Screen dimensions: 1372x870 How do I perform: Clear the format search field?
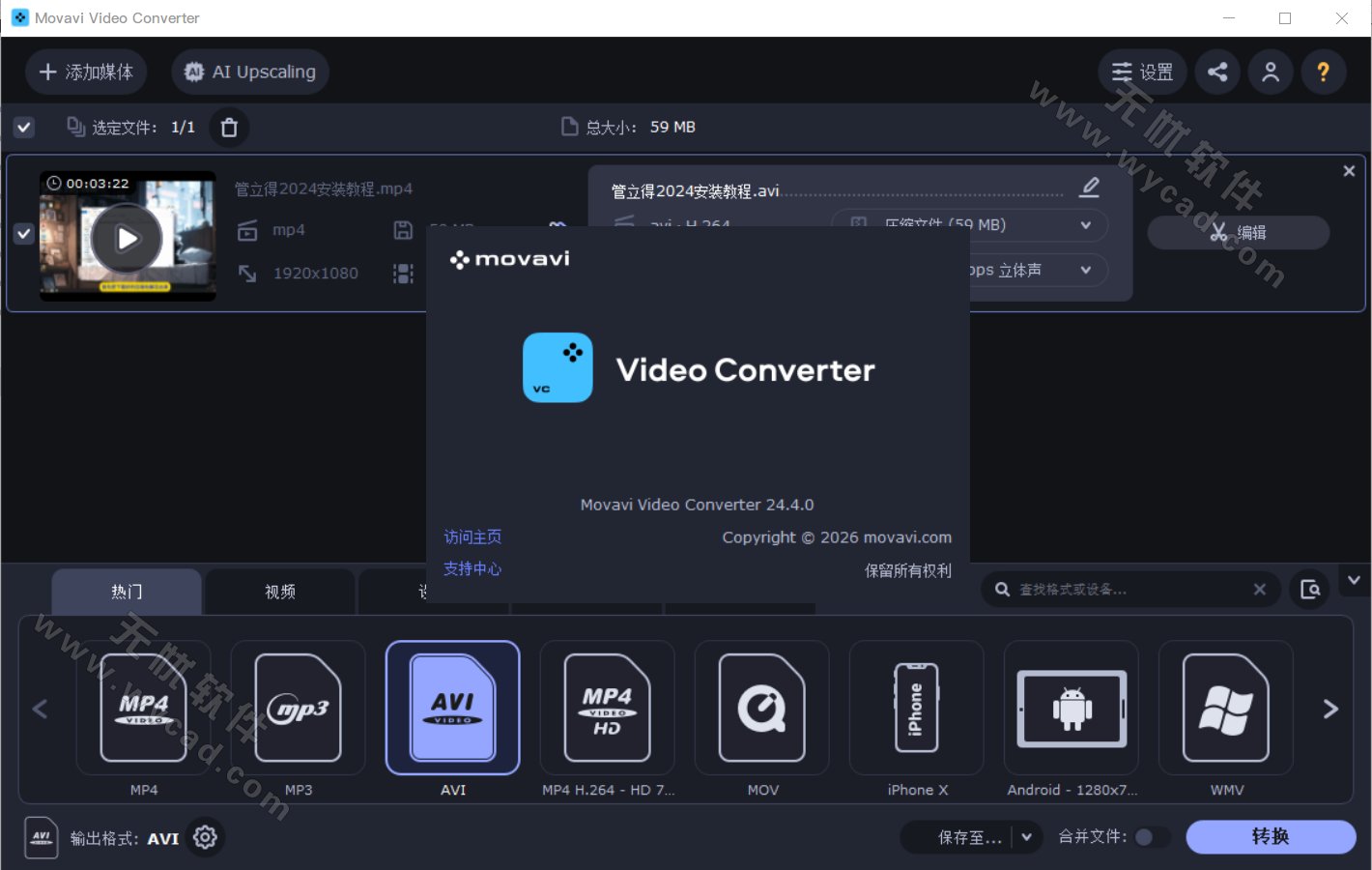(1260, 589)
